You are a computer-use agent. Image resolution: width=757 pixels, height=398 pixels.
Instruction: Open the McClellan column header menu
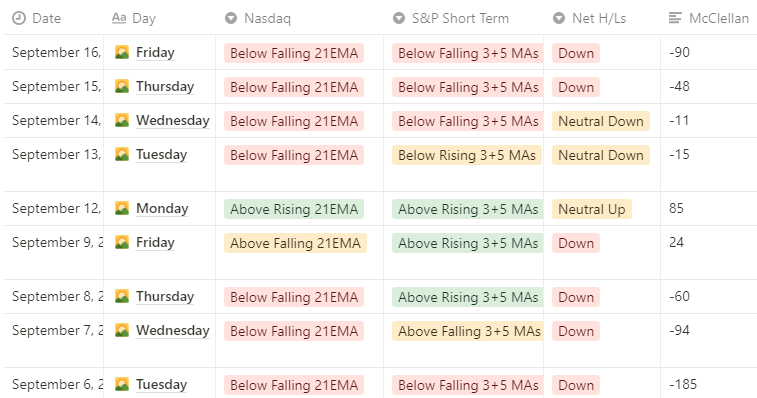[x=709, y=18]
